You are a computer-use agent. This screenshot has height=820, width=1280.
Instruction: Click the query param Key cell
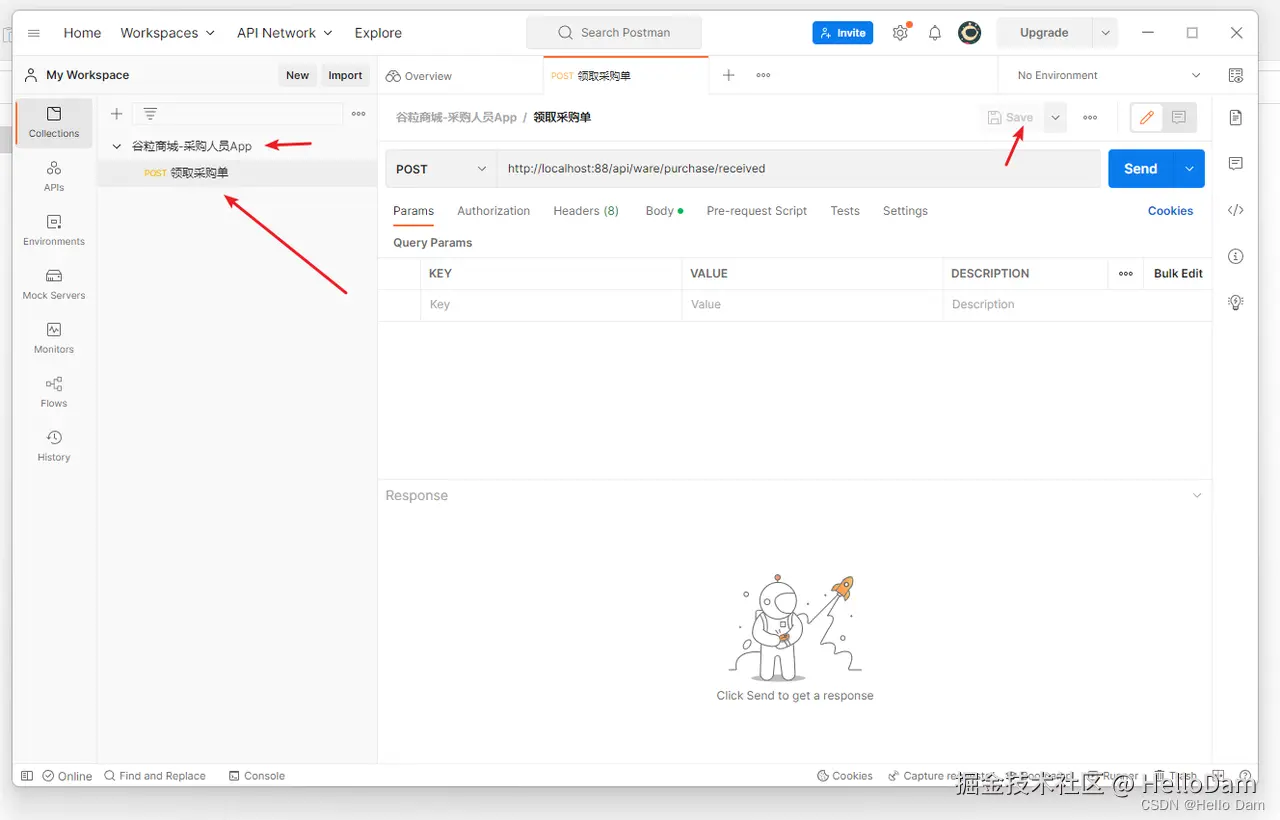551,305
